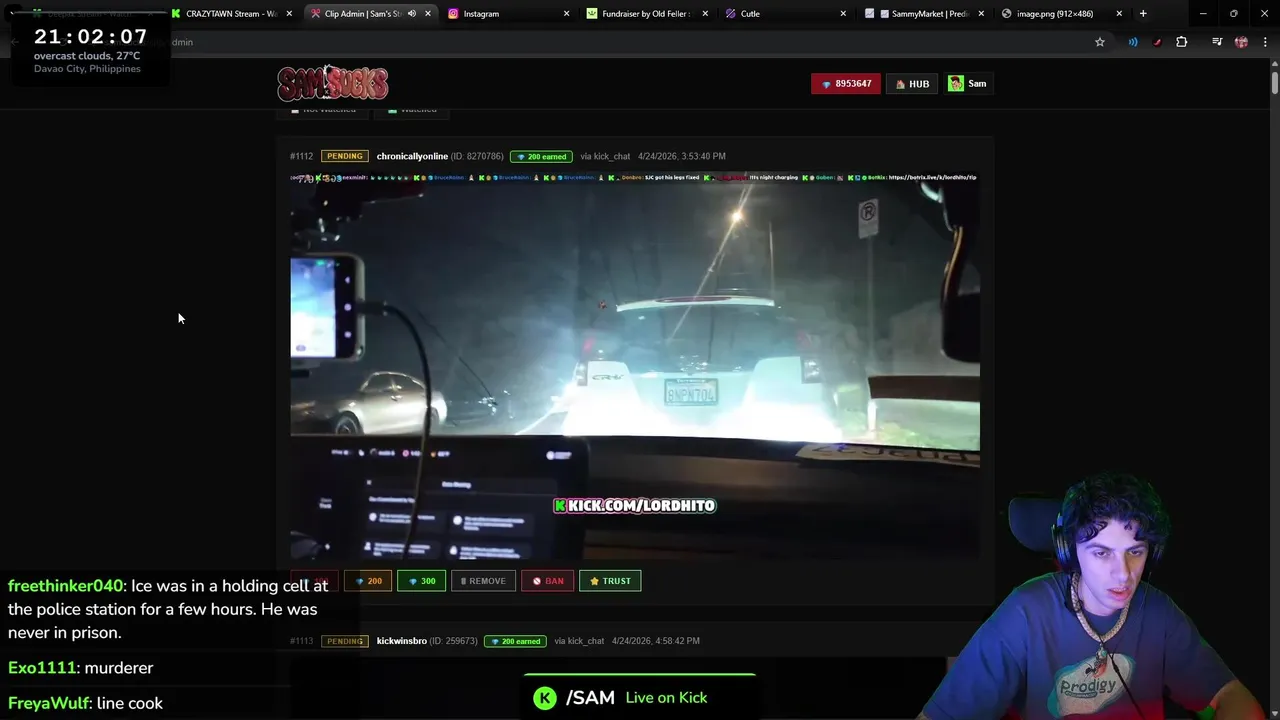Bookmark this page with star icon
1280x720 pixels.
[x=1100, y=42]
